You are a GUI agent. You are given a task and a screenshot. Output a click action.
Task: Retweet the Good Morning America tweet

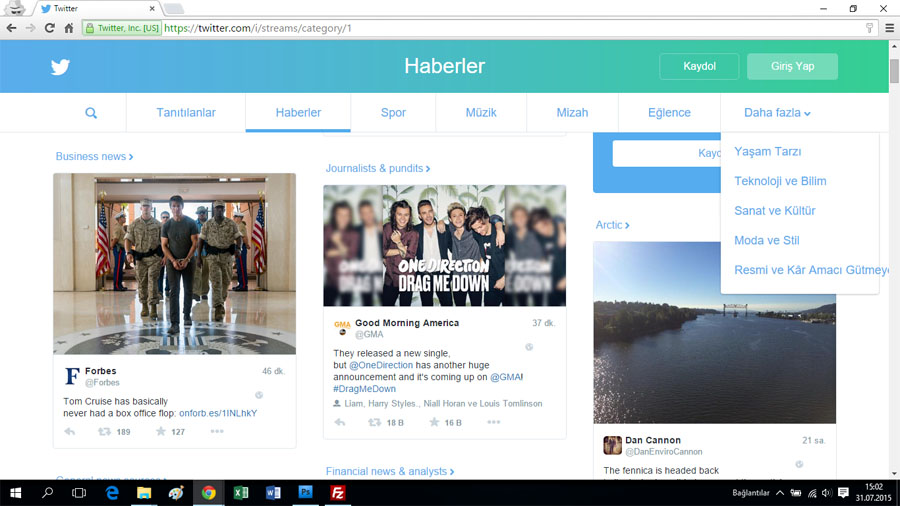pyautogui.click(x=374, y=422)
